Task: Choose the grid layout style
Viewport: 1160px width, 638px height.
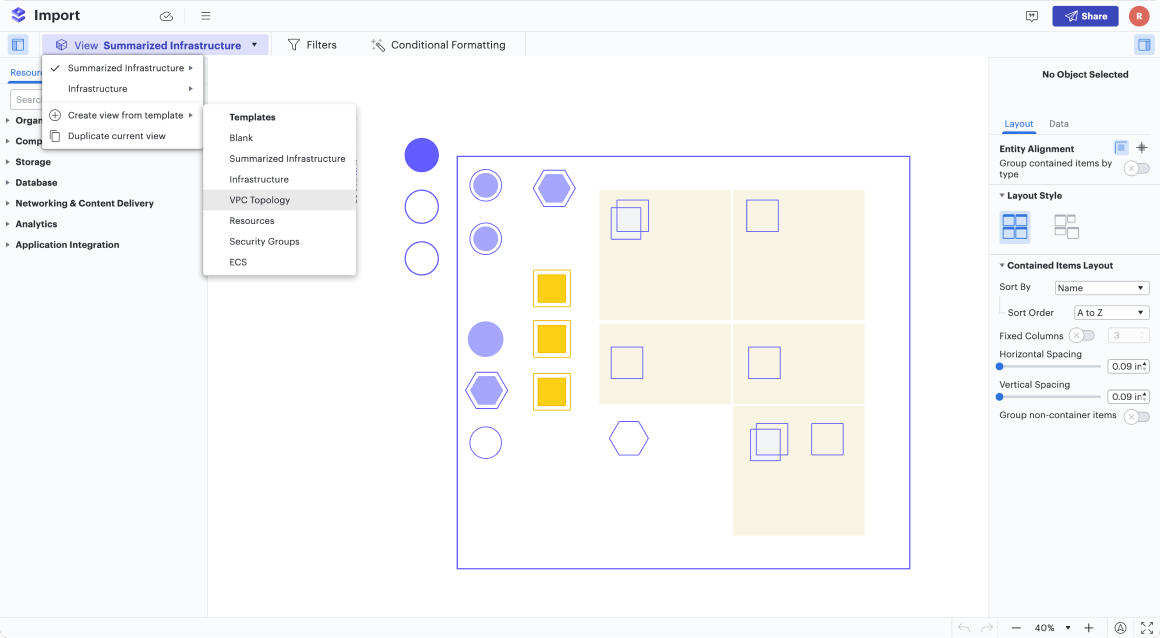Action: (x=1014, y=226)
